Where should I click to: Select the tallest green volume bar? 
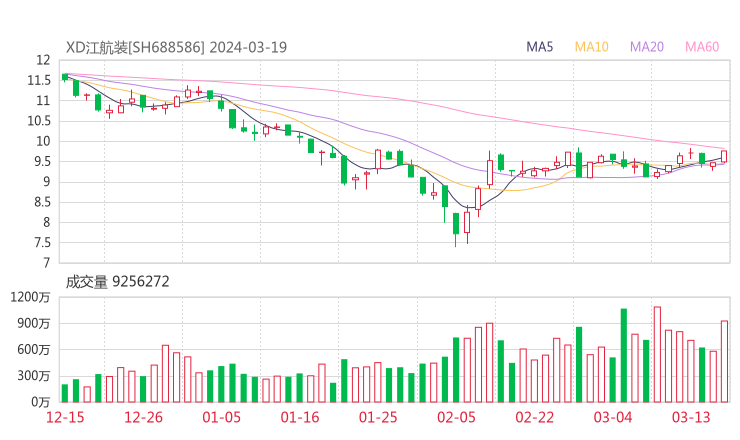[x=623, y=355]
